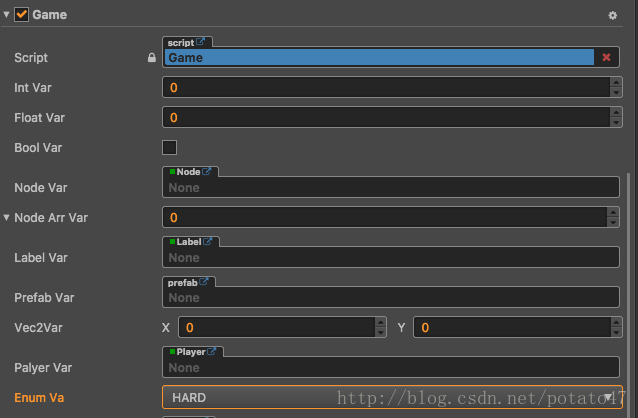
Task: Expand the Node Arr Var array
Action: tap(7, 217)
